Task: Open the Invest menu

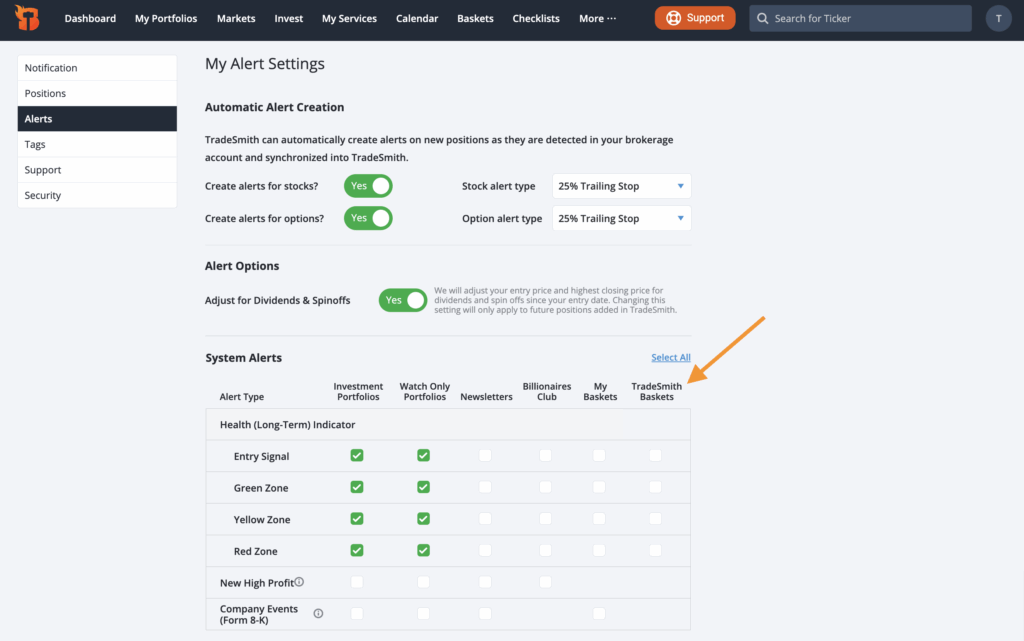Action: (x=289, y=18)
